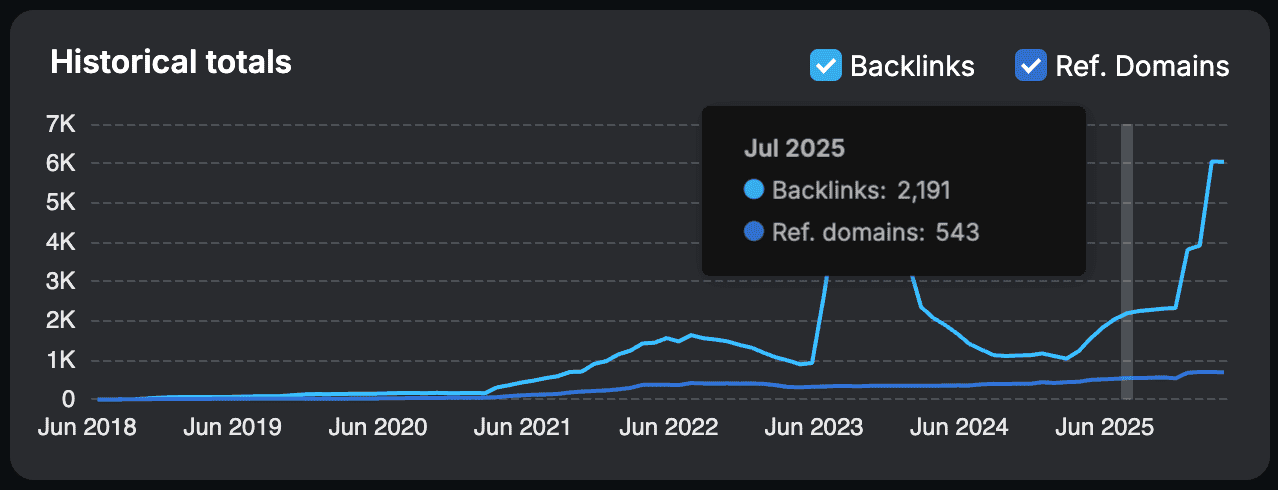This screenshot has width=1278, height=490.
Task: Click the 0 y-axis label
Action: tap(69, 400)
